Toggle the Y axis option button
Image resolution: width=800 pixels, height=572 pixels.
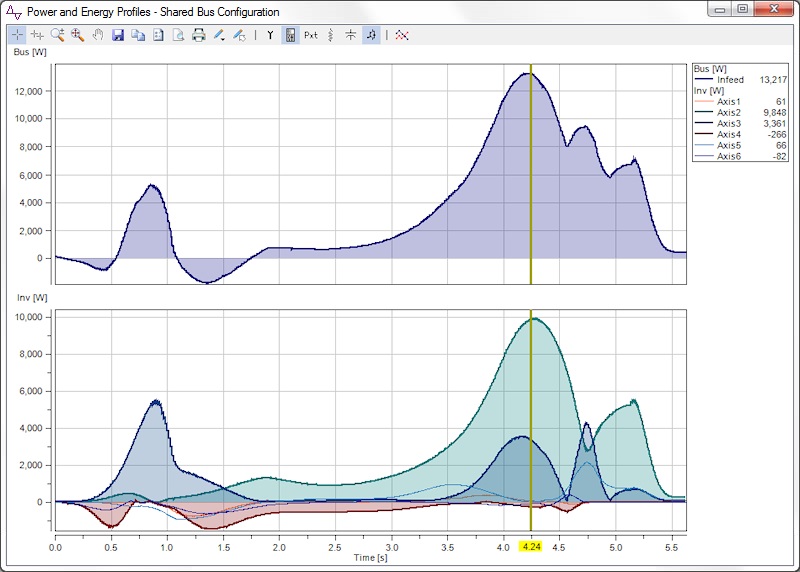[270, 35]
